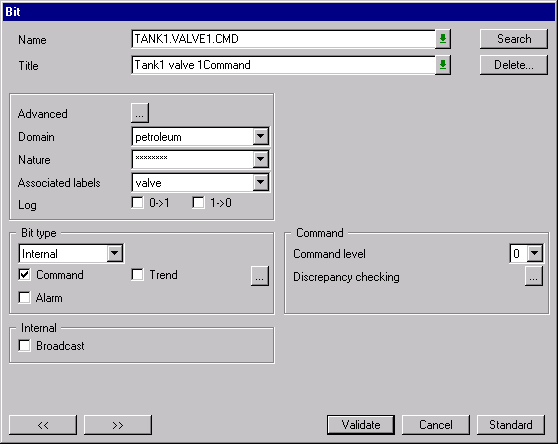Click the "Discrepancy checking" label
558x444 pixels.
pos(346,277)
